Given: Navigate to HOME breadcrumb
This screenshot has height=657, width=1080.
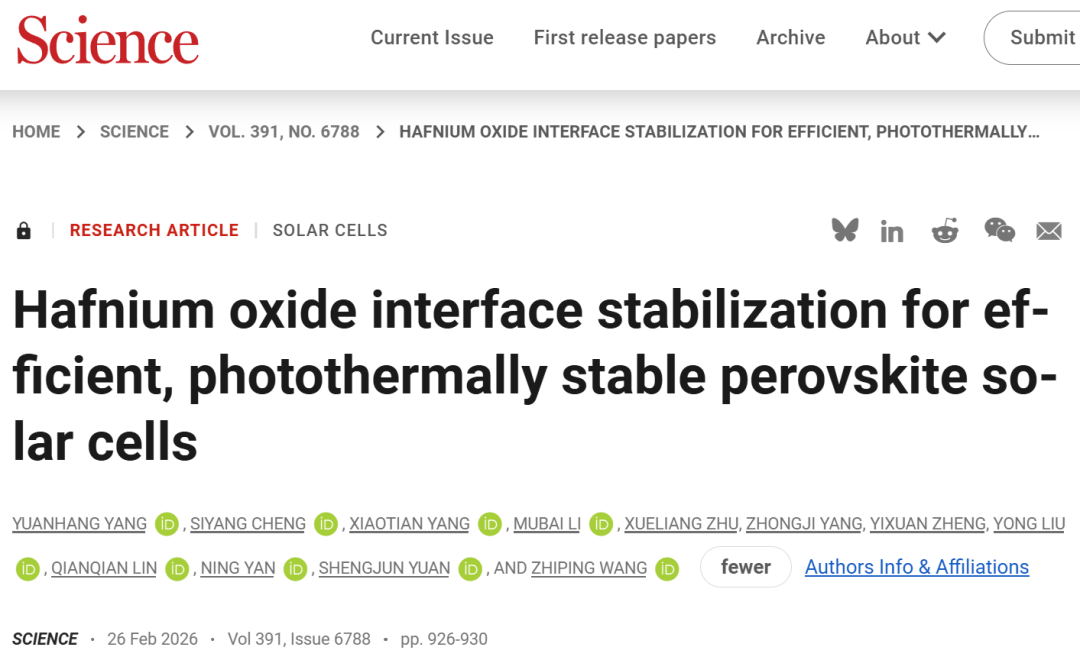Looking at the screenshot, I should (36, 132).
